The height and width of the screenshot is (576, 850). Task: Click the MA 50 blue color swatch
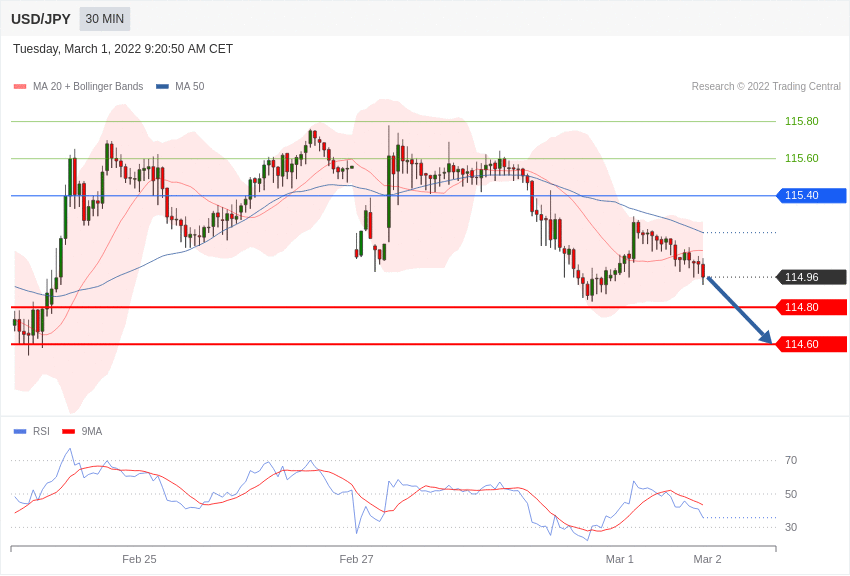(x=162, y=87)
